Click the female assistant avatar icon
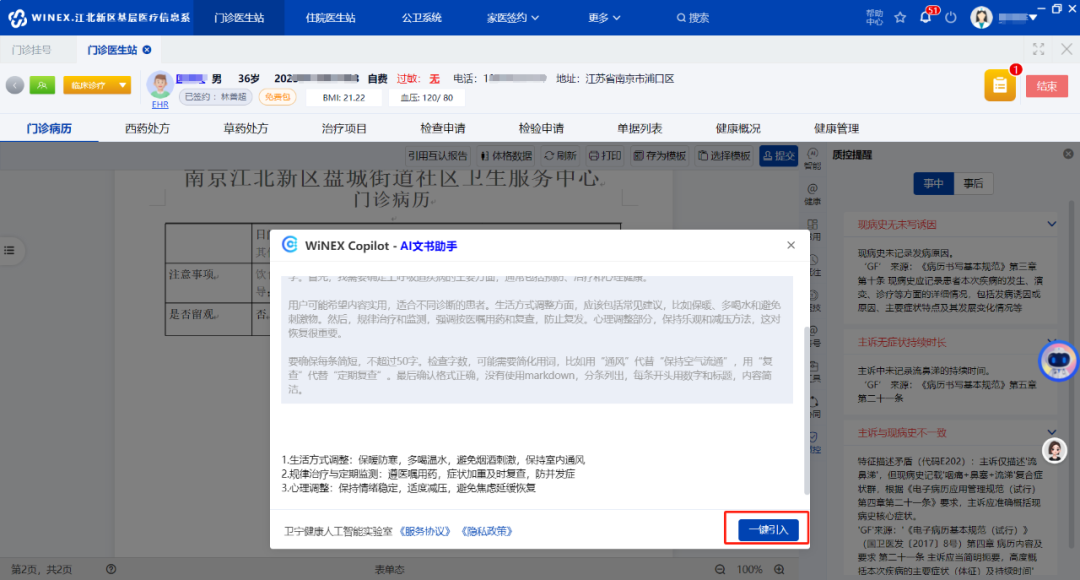This screenshot has width=1080, height=580. pos(1055,450)
